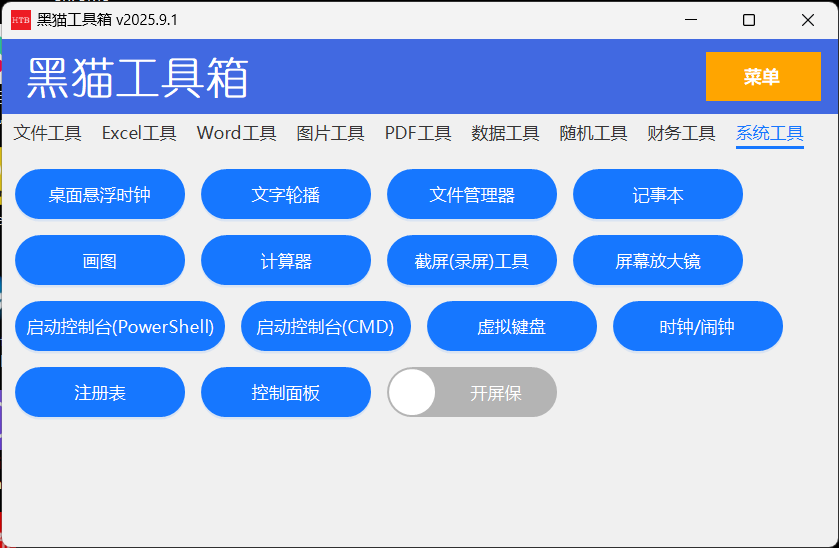This screenshot has width=839, height=548.
Task: Open the 注册表 registry editor
Action: click(x=100, y=392)
